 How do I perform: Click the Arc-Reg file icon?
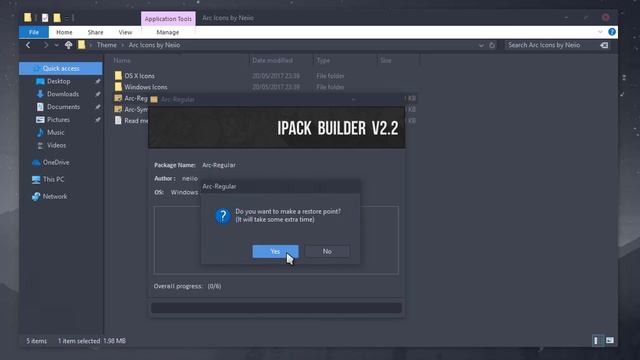(118, 98)
